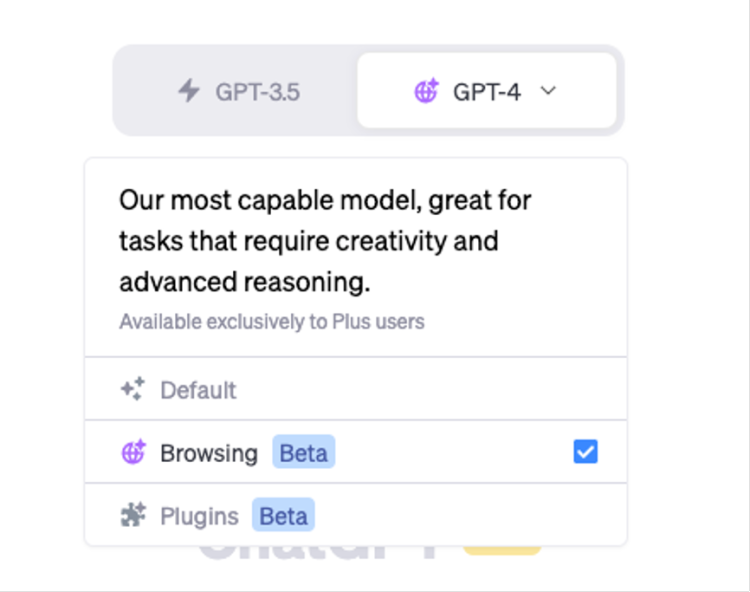This screenshot has width=750, height=592.
Task: Click the purple globe icon beside Browsing
Action: tap(132, 453)
